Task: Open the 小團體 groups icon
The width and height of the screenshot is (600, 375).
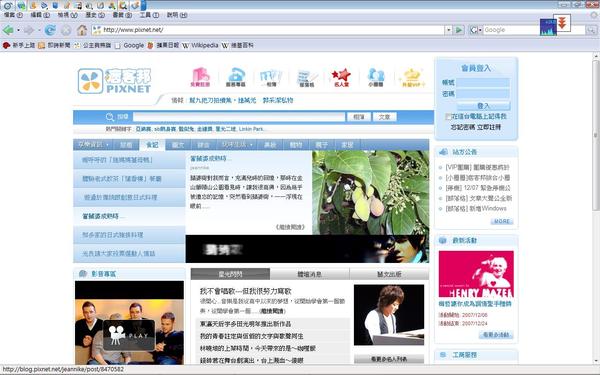Action: (376, 77)
